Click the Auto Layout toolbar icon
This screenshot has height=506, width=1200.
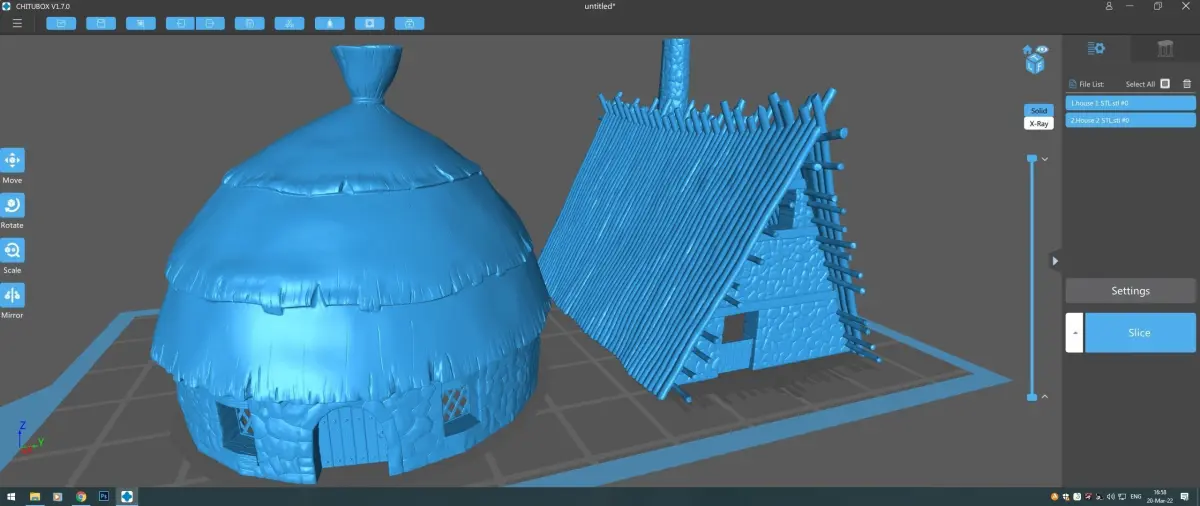coord(290,23)
